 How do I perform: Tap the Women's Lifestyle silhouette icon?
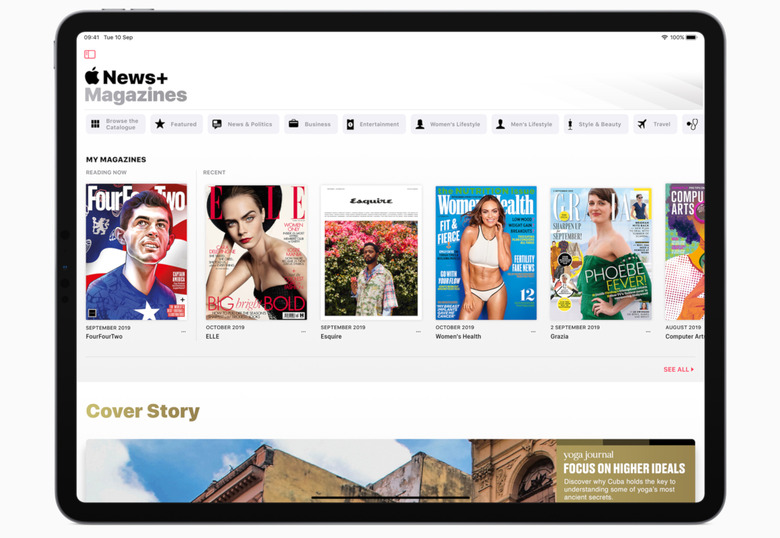tap(420, 125)
